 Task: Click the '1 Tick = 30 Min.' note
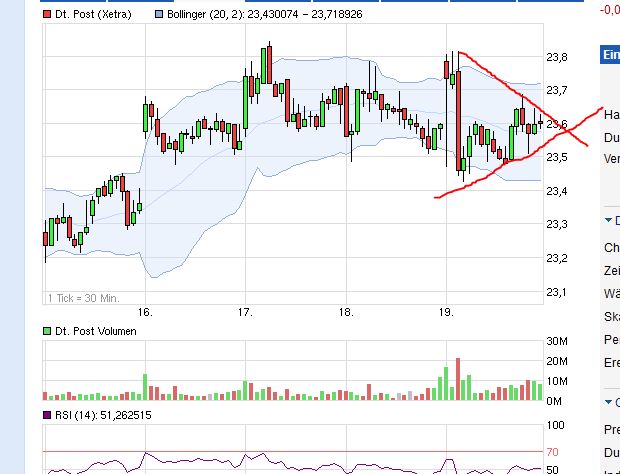83,298
